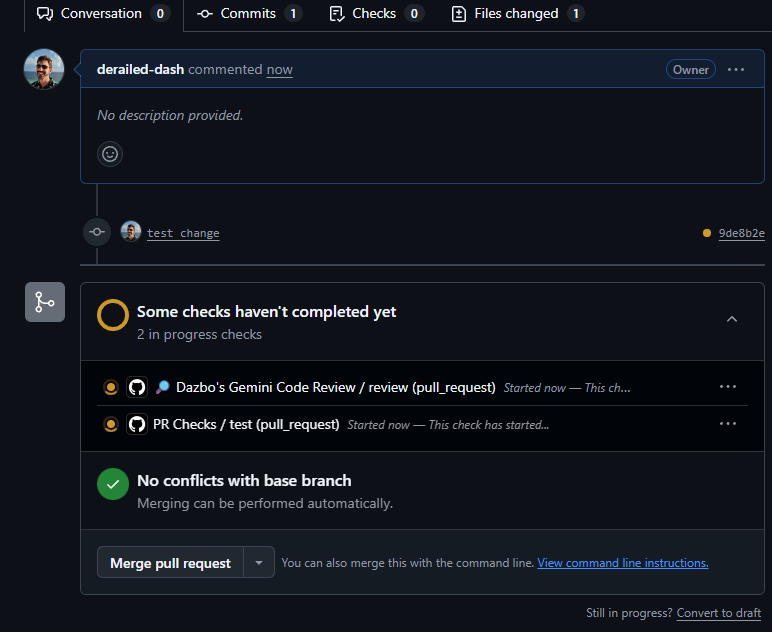Open options menu for PR Checks row
The height and width of the screenshot is (632, 772).
click(x=728, y=424)
